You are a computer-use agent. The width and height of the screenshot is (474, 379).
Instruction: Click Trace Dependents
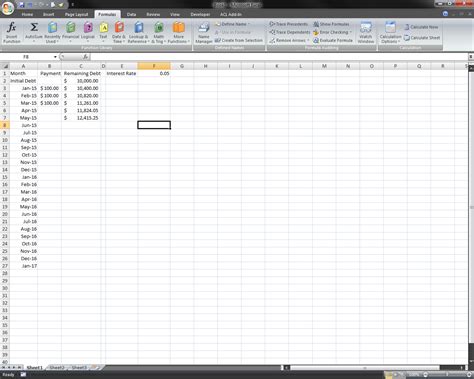click(289, 32)
